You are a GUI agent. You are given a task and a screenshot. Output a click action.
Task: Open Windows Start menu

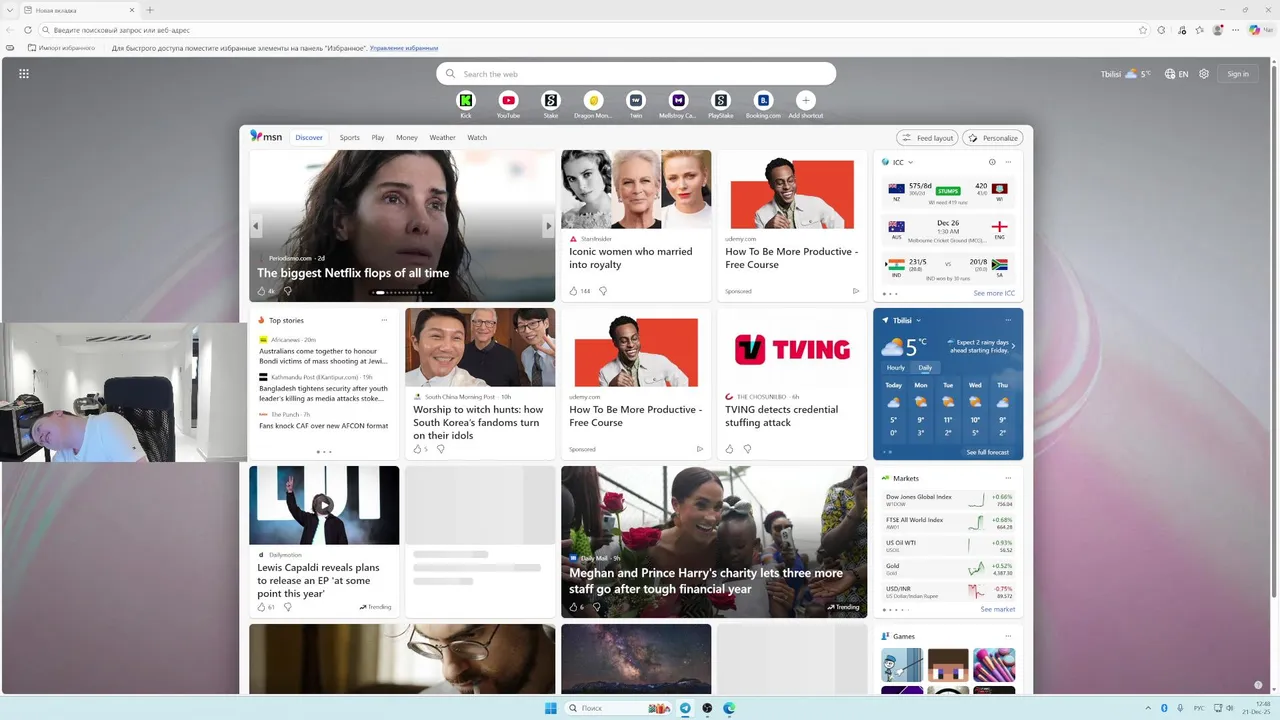pos(551,708)
